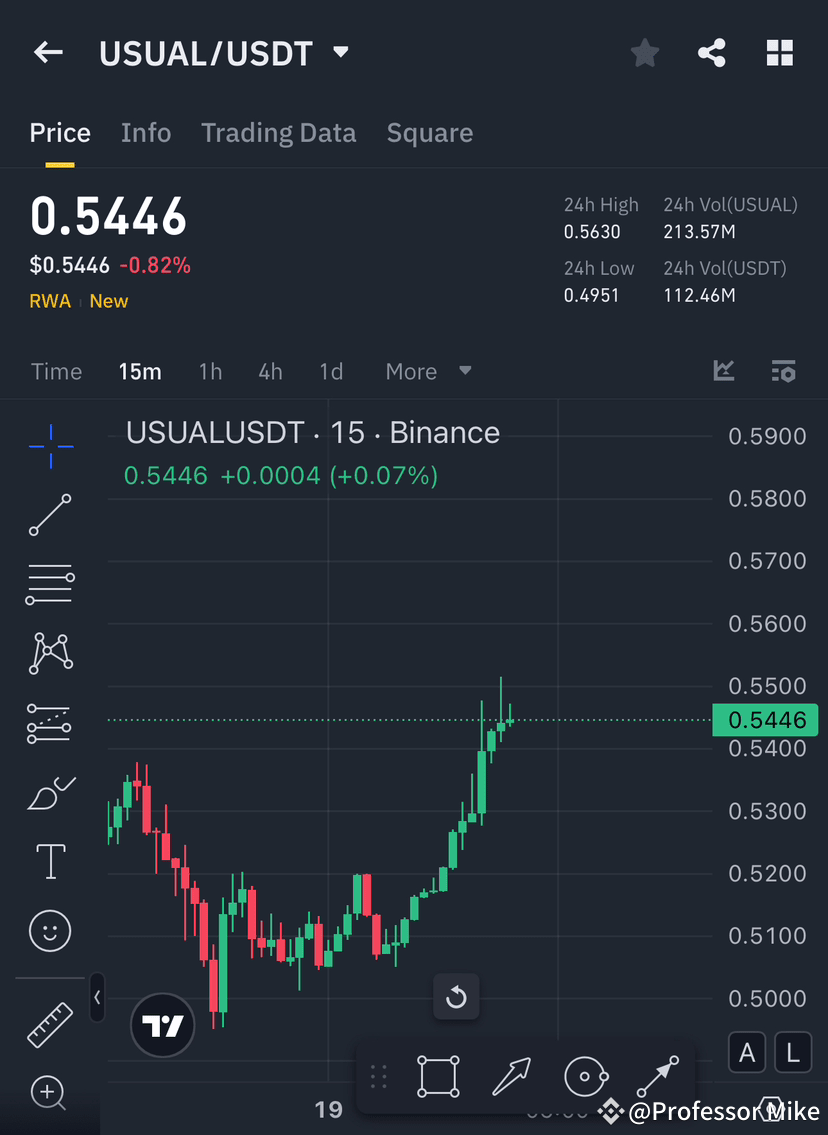Viewport: 828px width, 1135px height.
Task: Toggle USUAL/USDT as a favorite star
Action: (644, 53)
